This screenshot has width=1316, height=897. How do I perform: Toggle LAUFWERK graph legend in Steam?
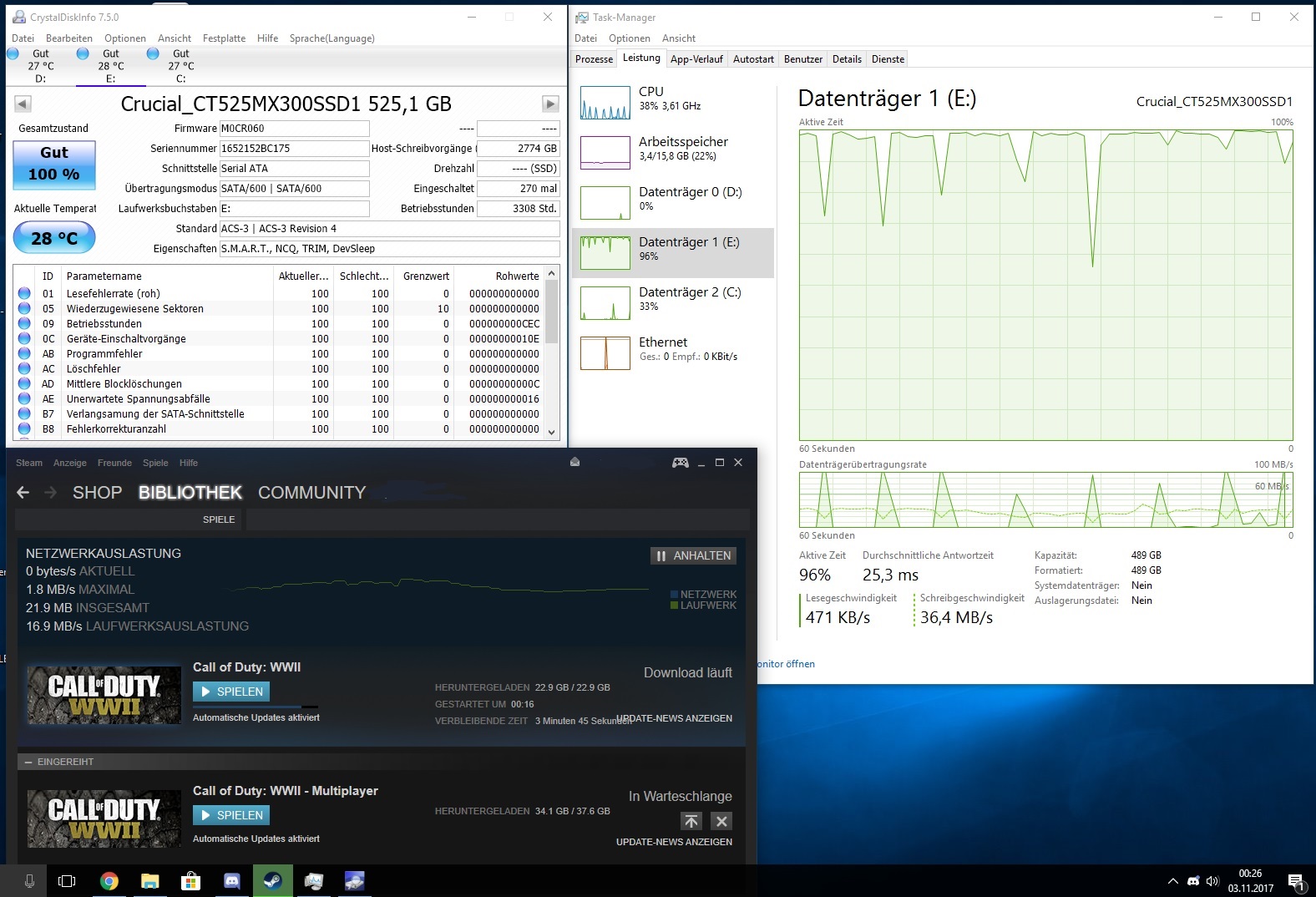coord(703,606)
